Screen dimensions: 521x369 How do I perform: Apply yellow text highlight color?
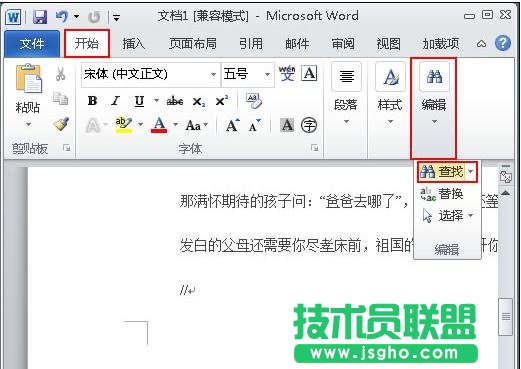click(x=124, y=125)
